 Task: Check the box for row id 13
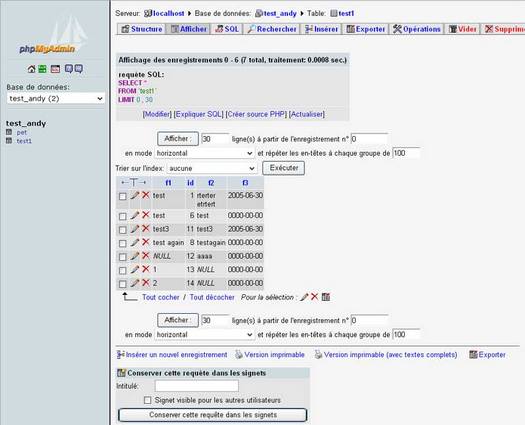tap(123, 270)
